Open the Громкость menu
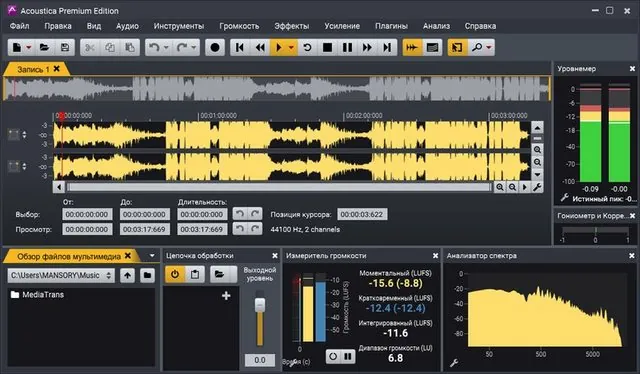Viewport: 640px width, 374px height. [x=239, y=26]
